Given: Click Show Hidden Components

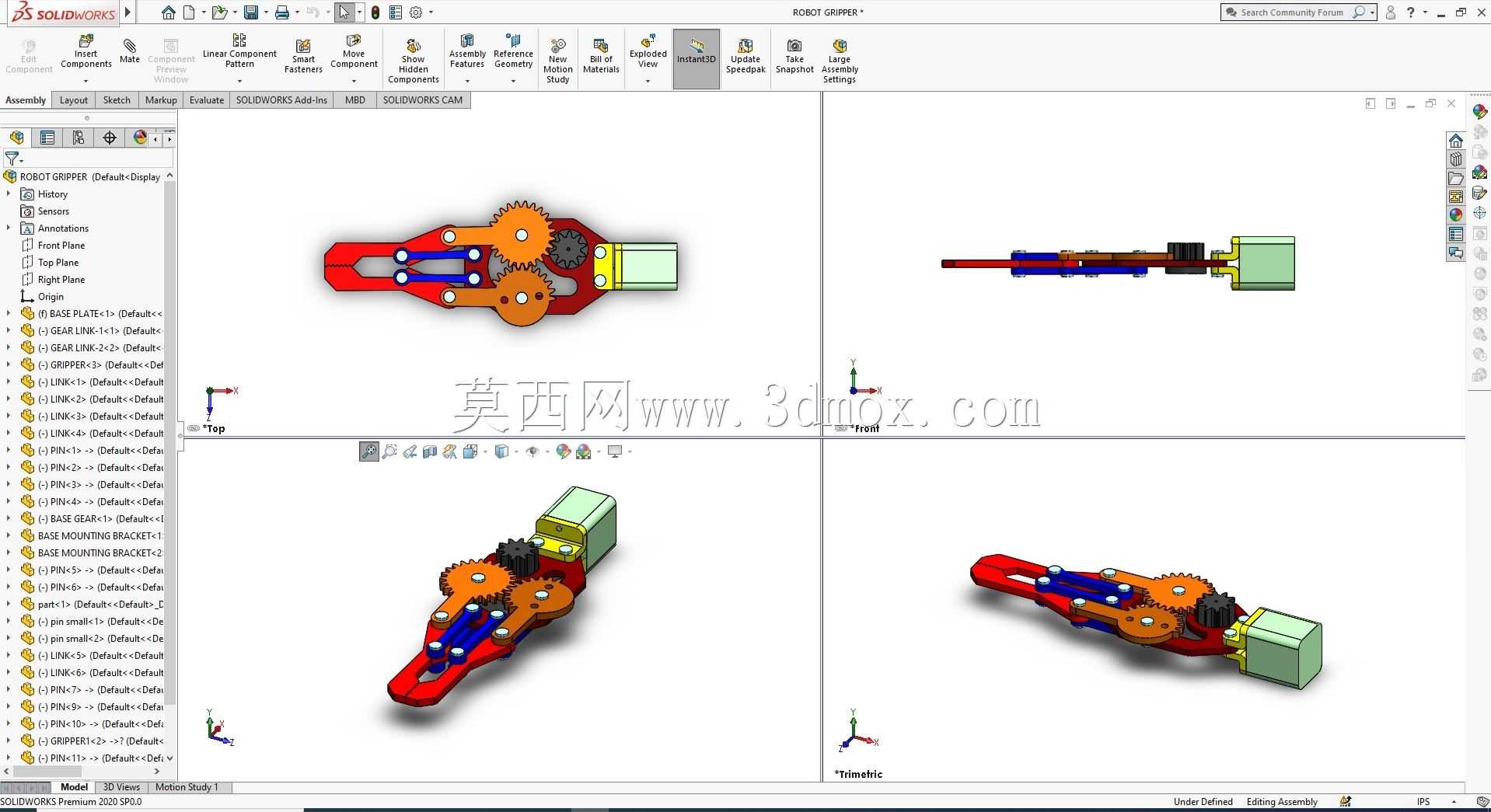Looking at the screenshot, I should coord(414,61).
